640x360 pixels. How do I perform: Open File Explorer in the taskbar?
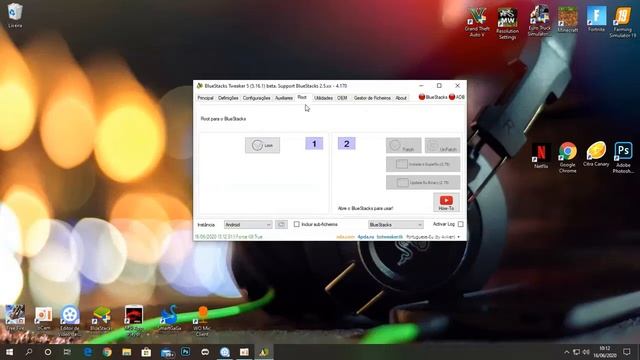pyautogui.click(x=127, y=352)
